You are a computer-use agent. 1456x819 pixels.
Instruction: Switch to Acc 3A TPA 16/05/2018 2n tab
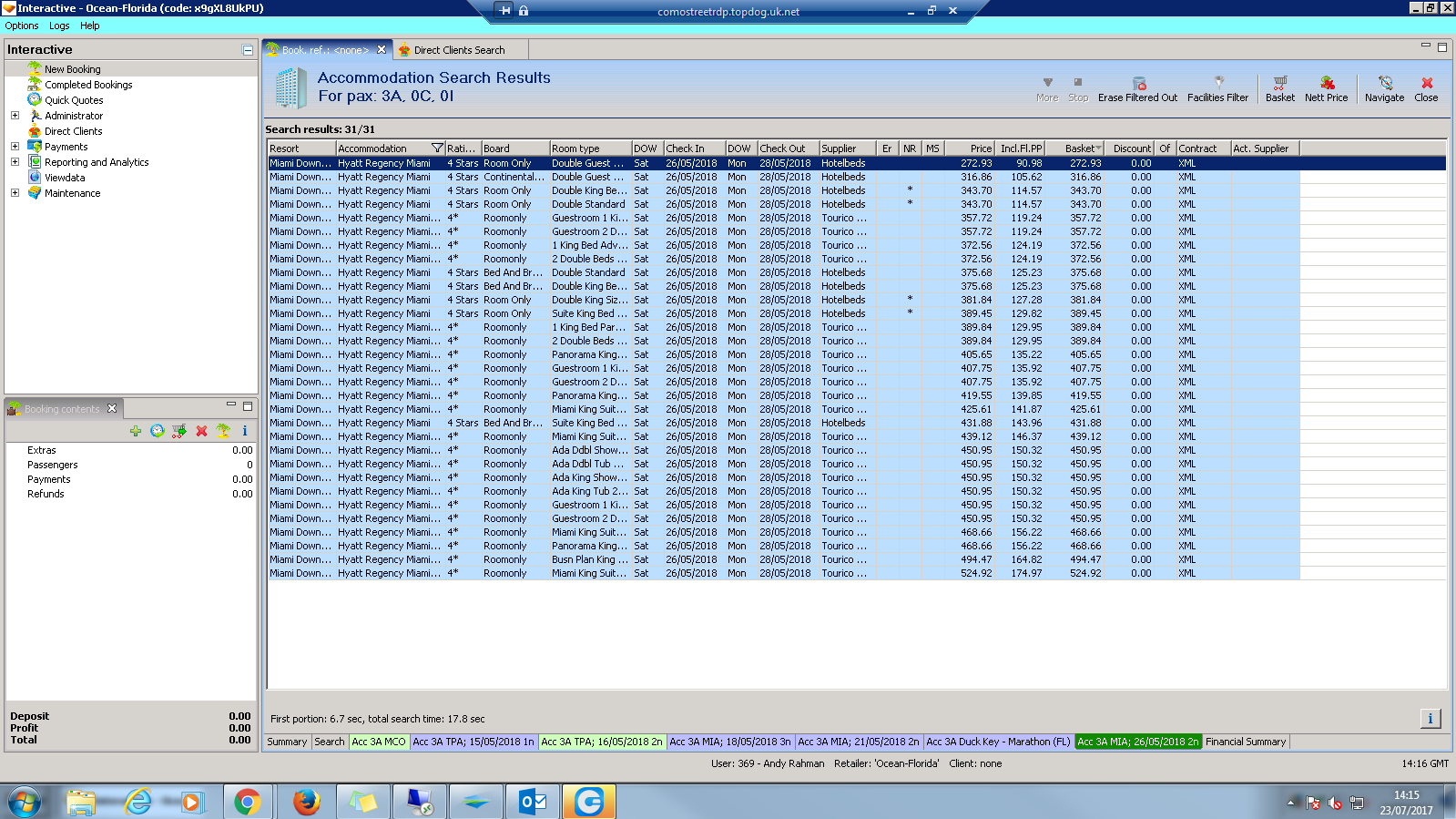click(602, 742)
